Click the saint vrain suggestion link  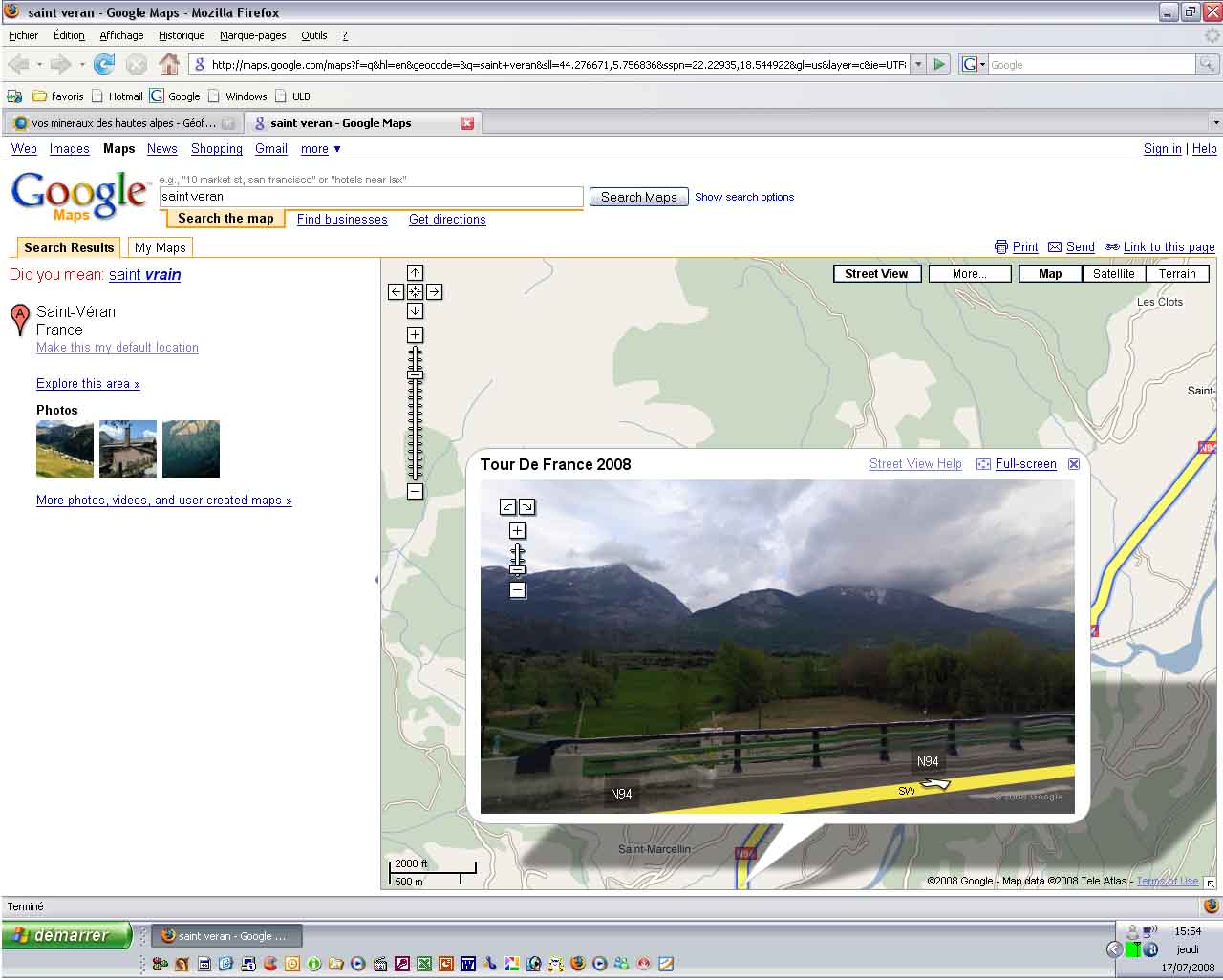click(x=144, y=275)
